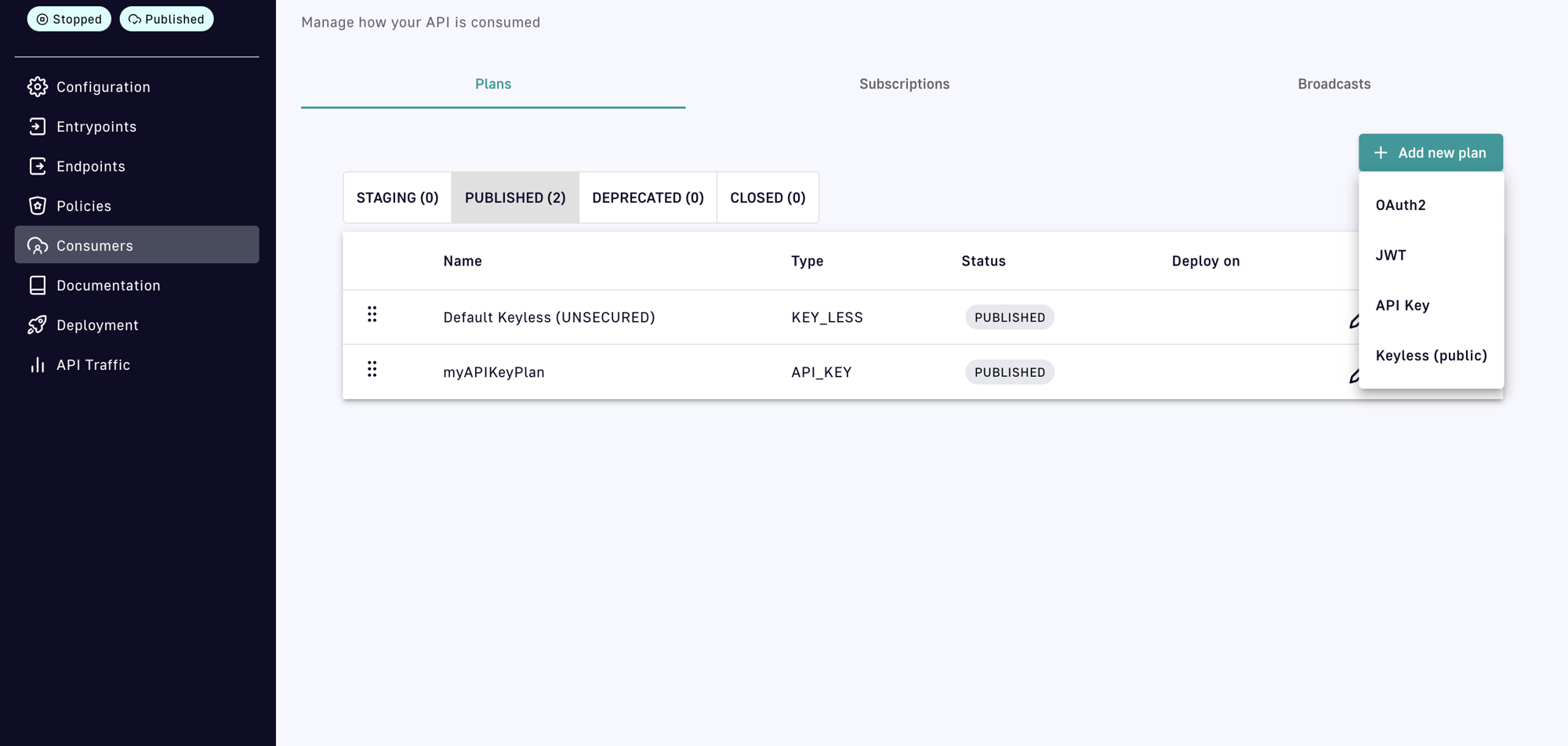Filter plans by DEPRECATED (0)
Viewport: 1568px width, 746px height.
(648, 197)
